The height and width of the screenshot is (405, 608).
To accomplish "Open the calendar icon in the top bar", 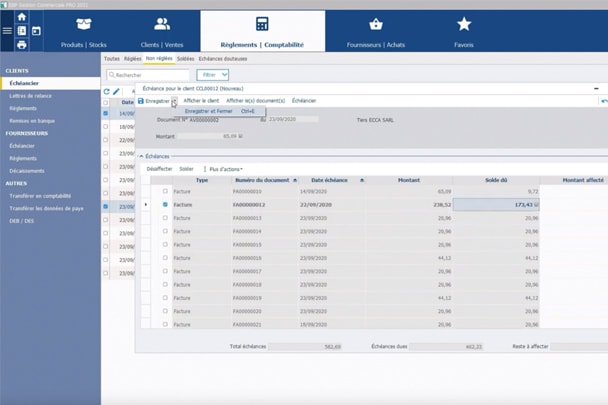I will point(36,31).
